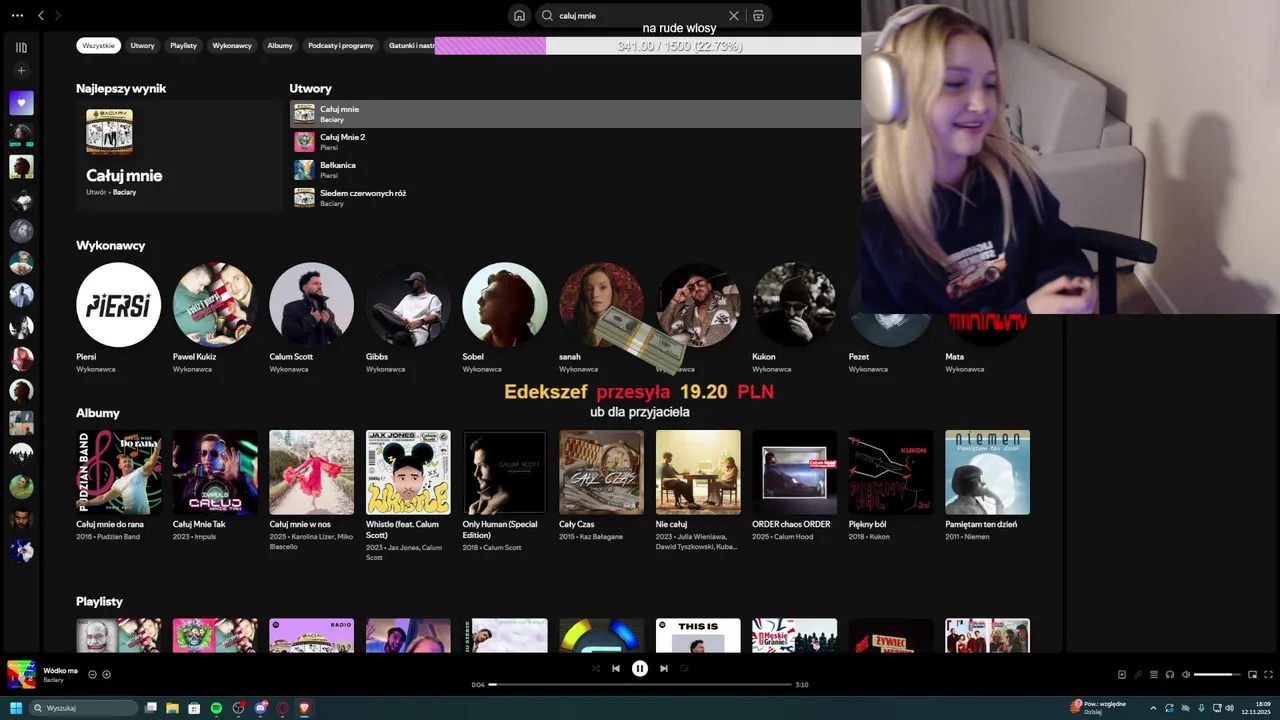
Task: Switch to the Playlisty filter
Action: tap(183, 45)
